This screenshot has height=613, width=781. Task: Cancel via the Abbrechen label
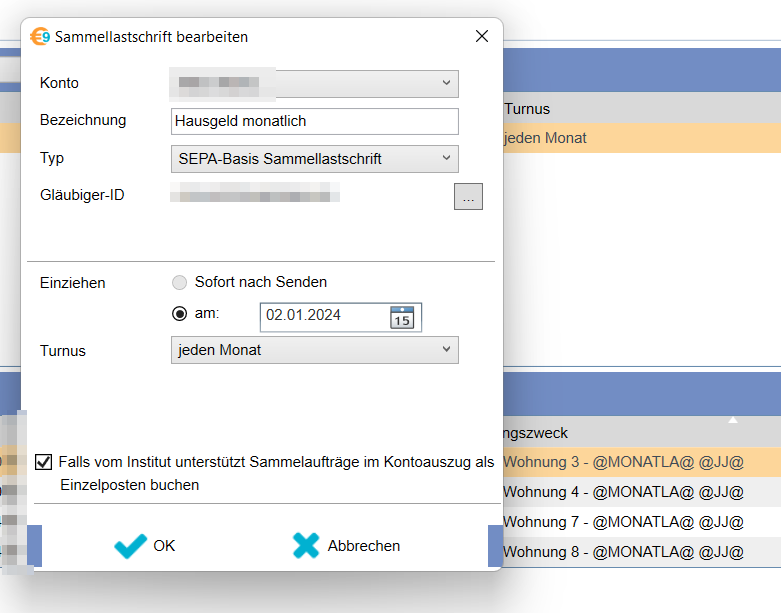[x=364, y=546]
